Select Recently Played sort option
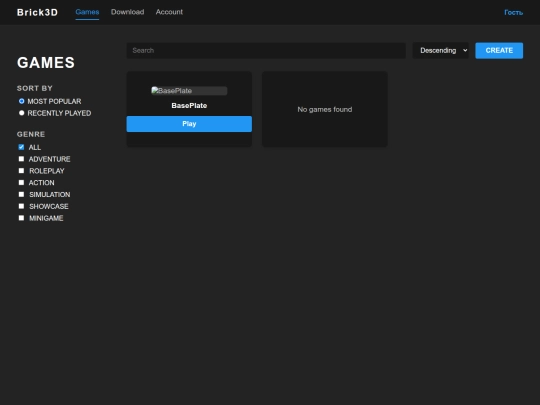Viewport: 540px width, 405px height. tap(22, 113)
